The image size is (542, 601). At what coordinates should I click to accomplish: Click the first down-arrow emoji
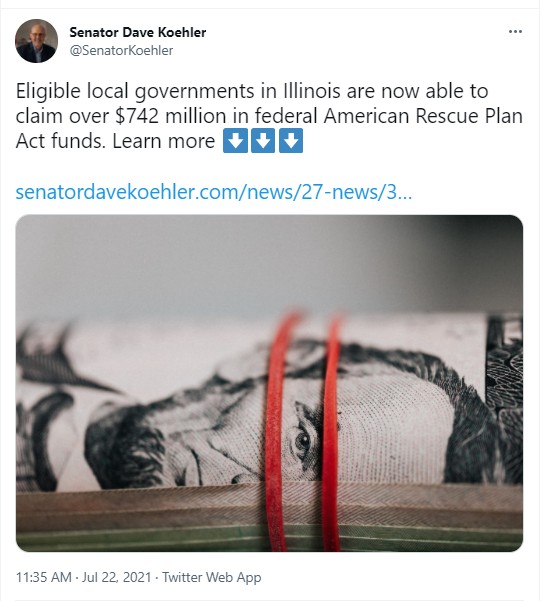[x=235, y=141]
